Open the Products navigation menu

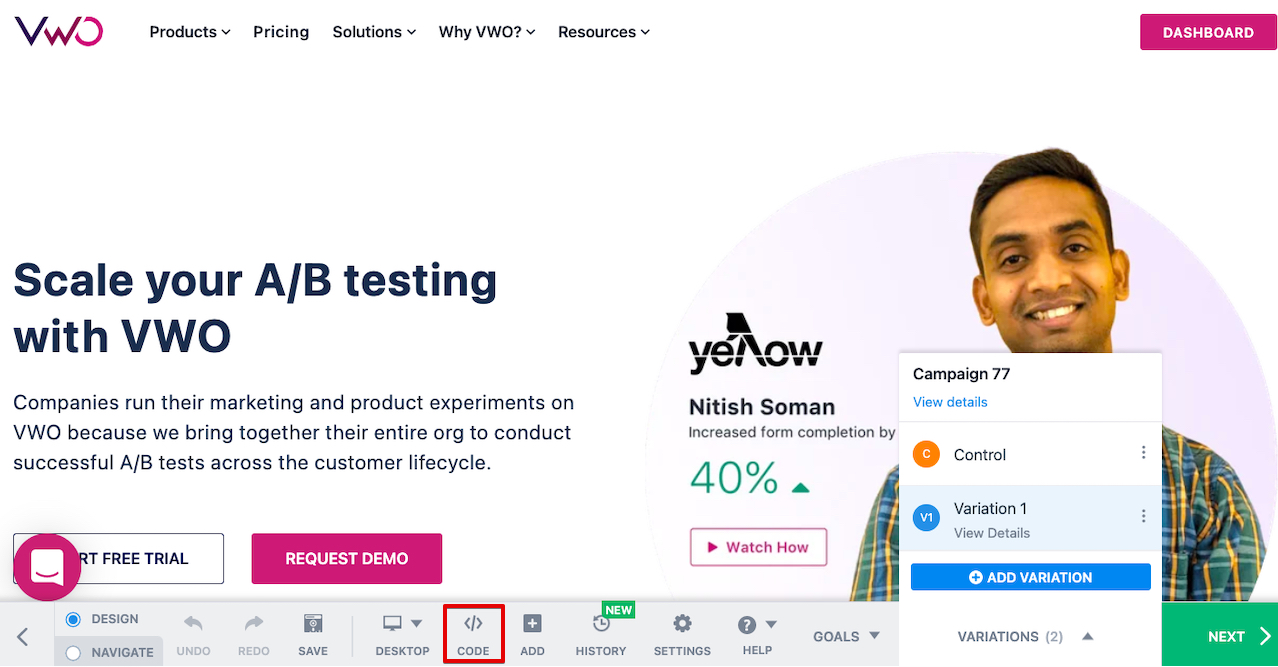[x=190, y=32]
